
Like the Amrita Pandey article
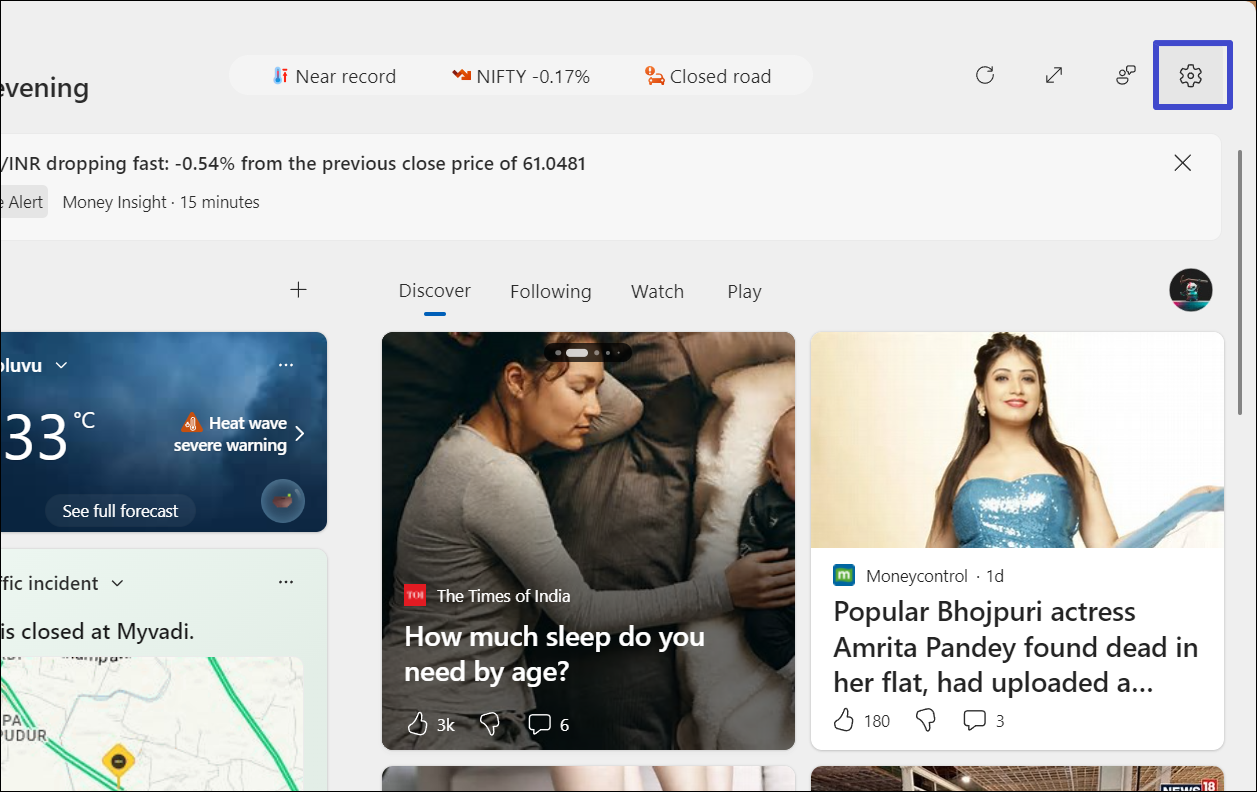tap(845, 720)
